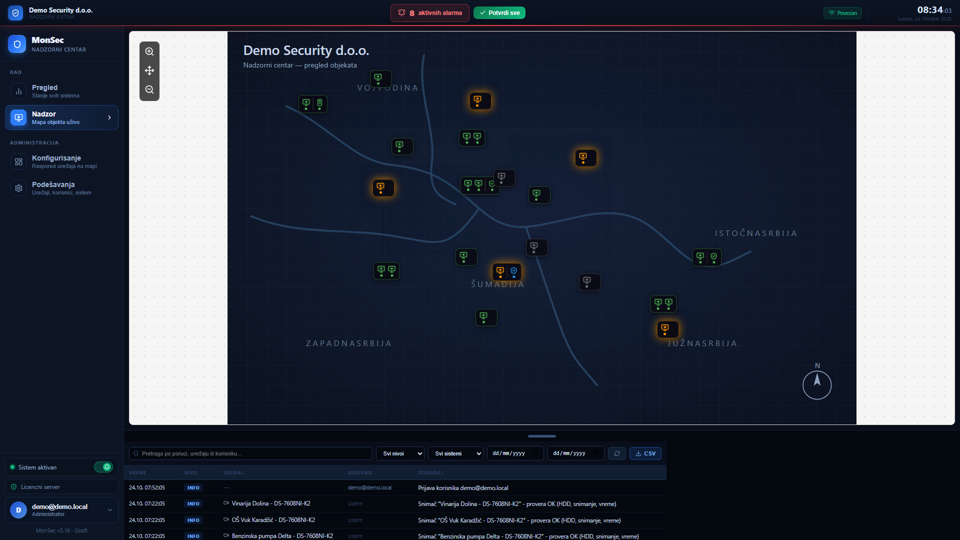Click the Licencni server shield status
This screenshot has width=960, height=540.
pos(61,487)
